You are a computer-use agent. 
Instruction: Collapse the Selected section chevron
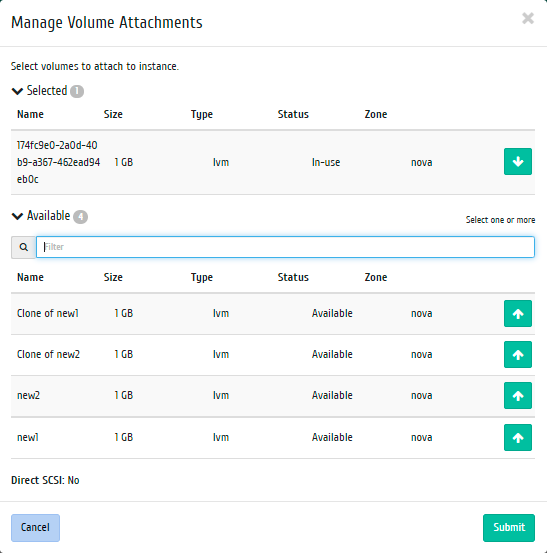17,91
